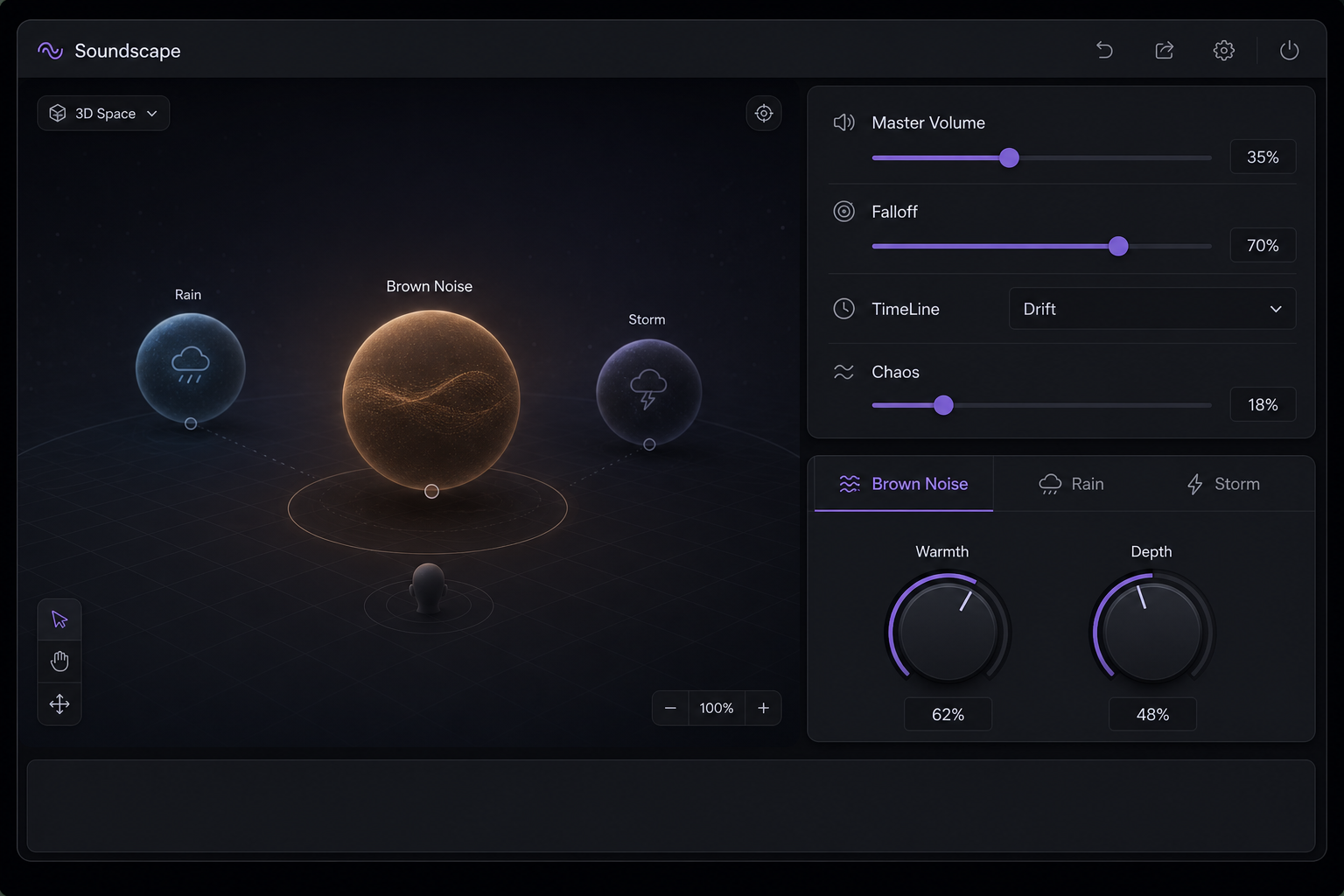
Task: Click the Warmth 62% value field
Action: pyautogui.click(x=948, y=714)
